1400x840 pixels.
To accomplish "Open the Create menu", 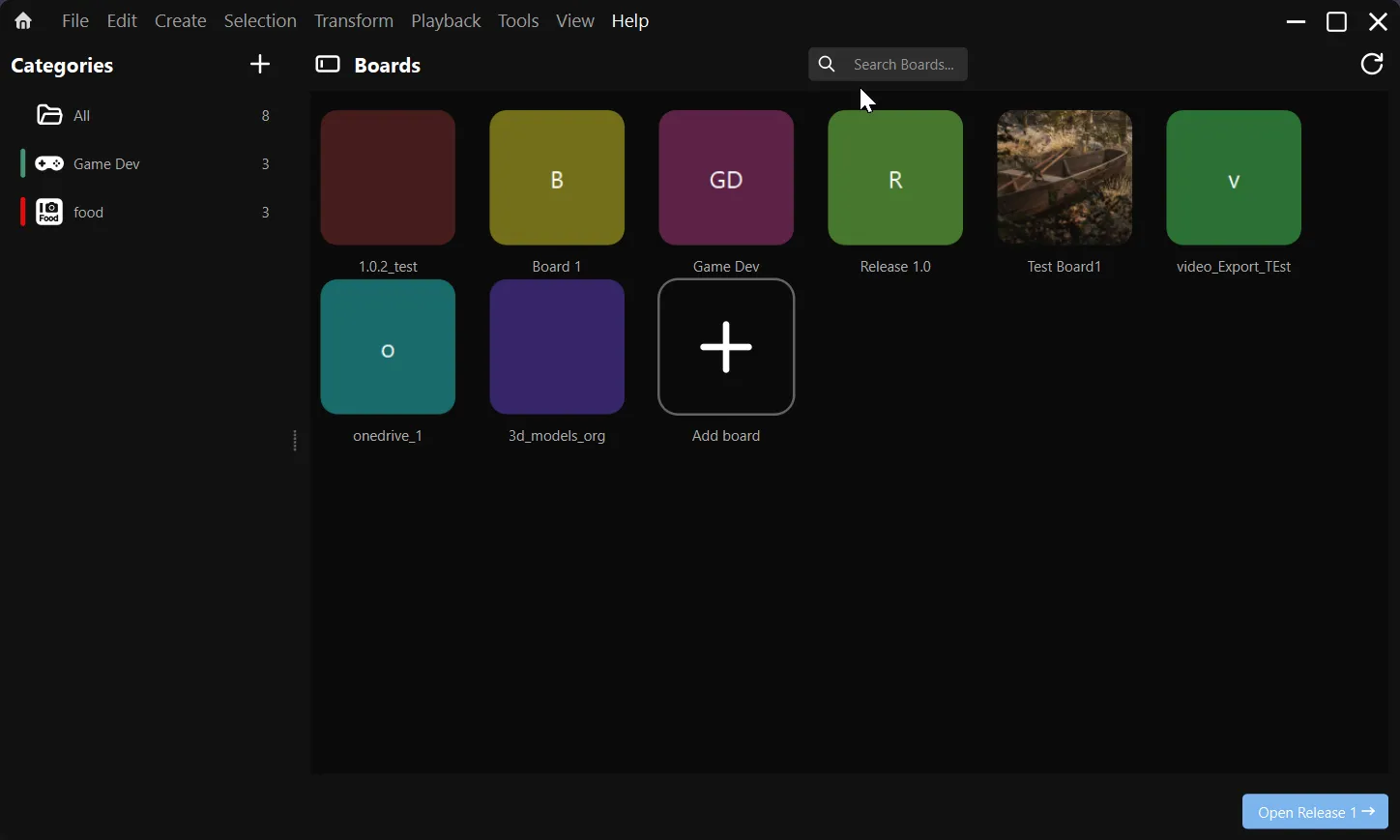I will [181, 21].
